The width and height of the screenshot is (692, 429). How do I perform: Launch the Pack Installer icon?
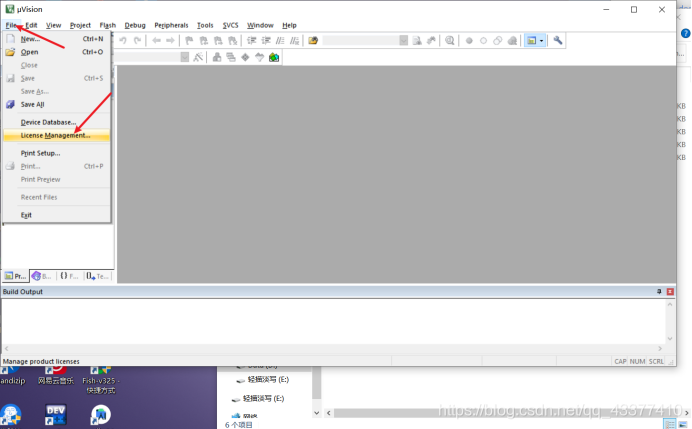coord(274,57)
